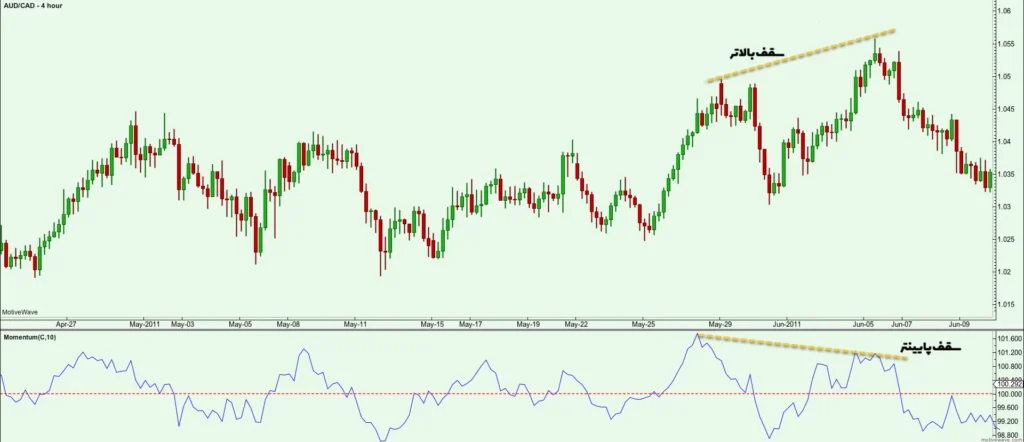Click the May-15 date marker

[432, 325]
